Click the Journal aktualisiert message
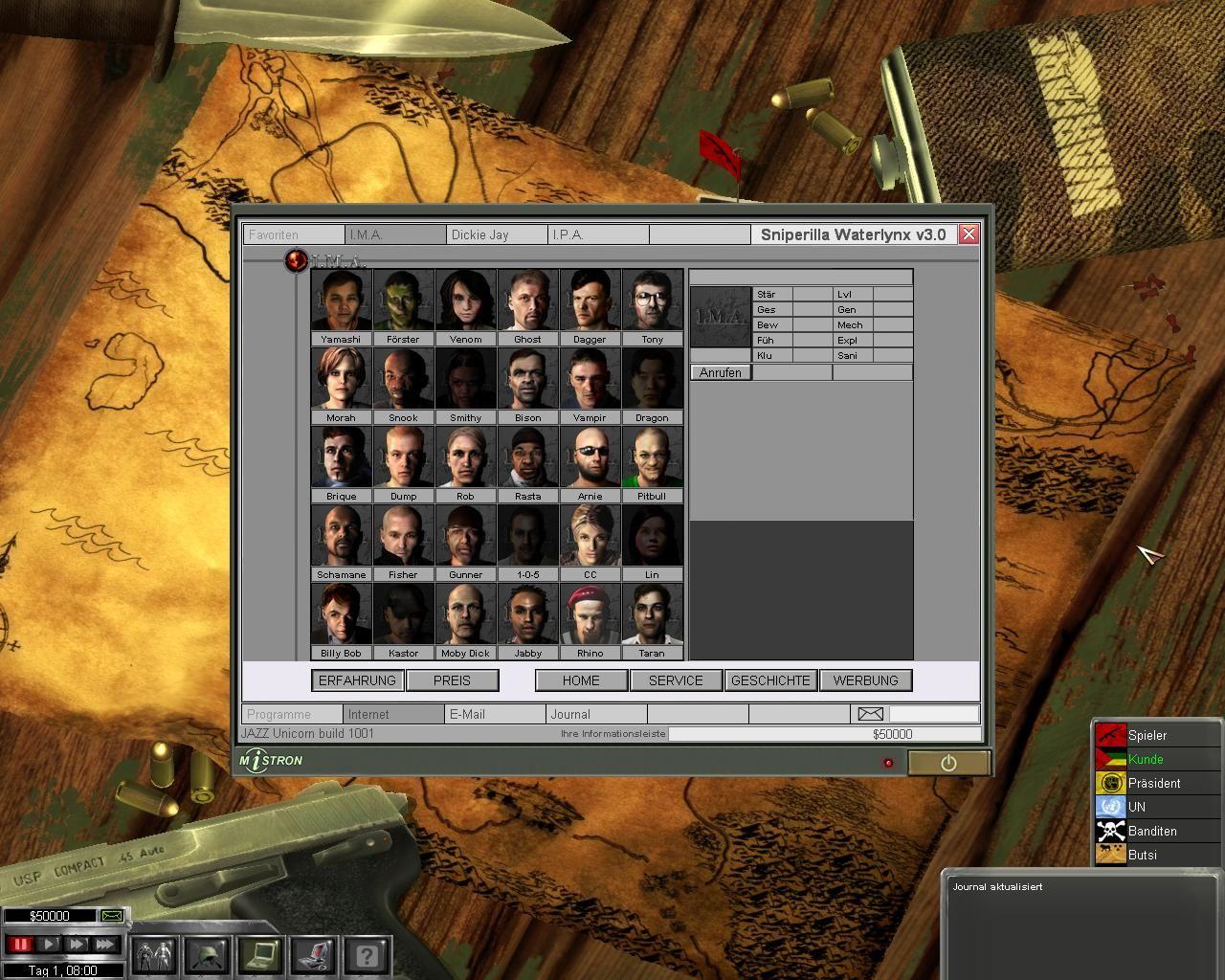 [x=997, y=887]
